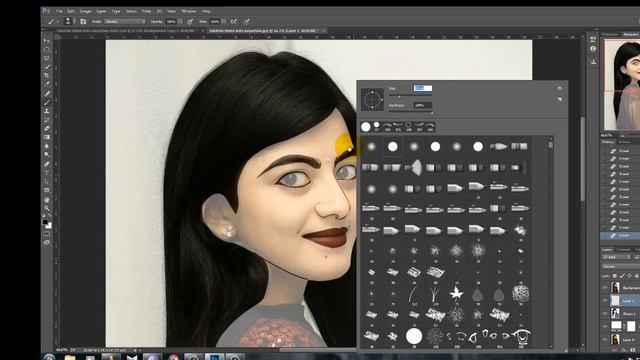Screen dimensions: 640x360
Task: Select the Crop tool
Action: (47, 76)
